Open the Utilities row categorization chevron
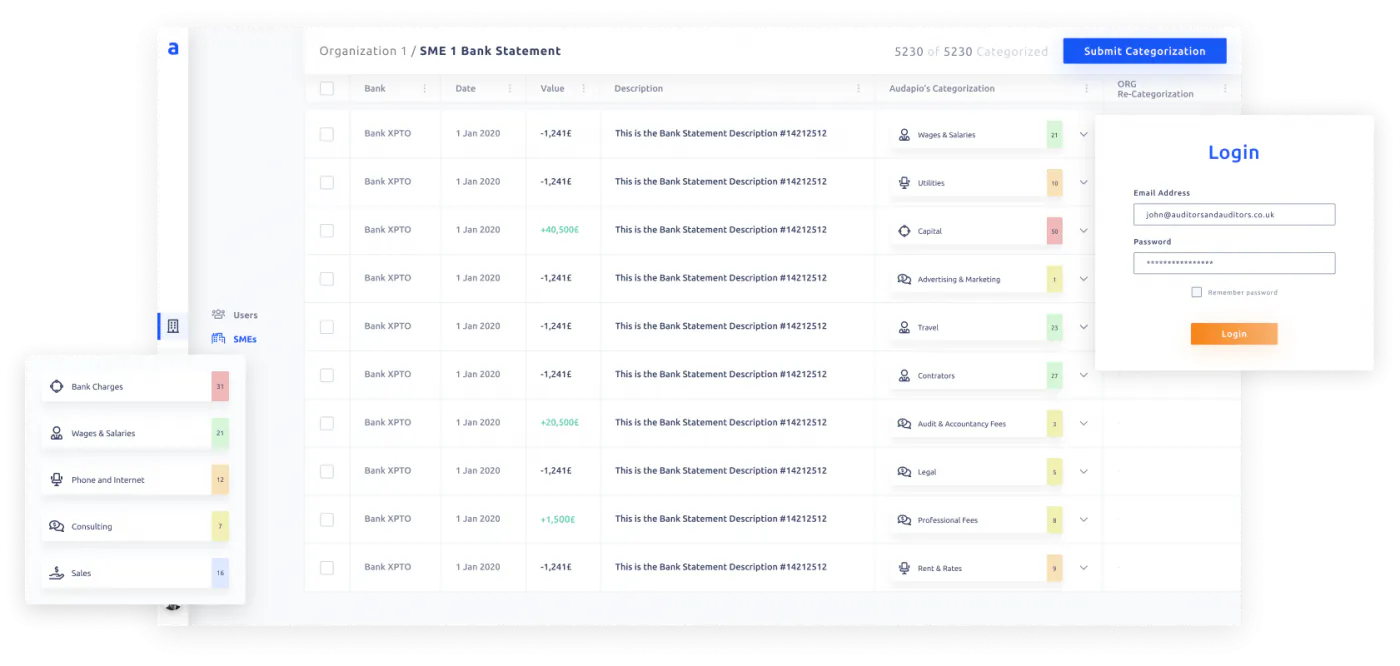1400x666 pixels. (1084, 182)
